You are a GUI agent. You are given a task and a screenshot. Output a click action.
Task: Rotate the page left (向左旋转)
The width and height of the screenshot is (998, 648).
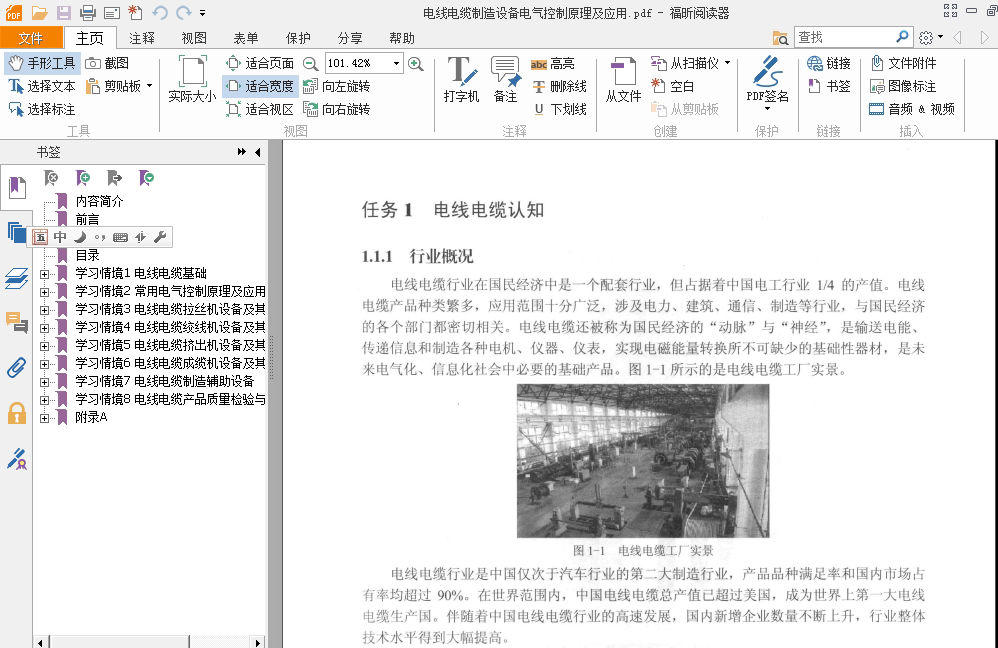pos(336,86)
